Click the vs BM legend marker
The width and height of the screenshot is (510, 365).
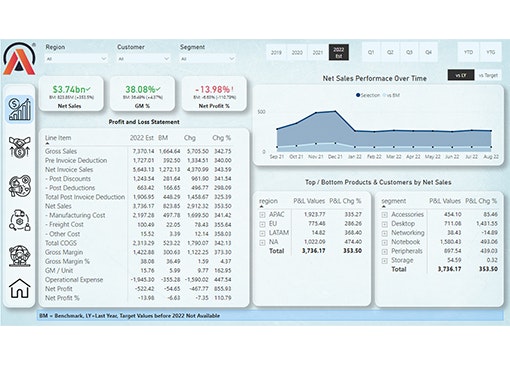coord(384,95)
